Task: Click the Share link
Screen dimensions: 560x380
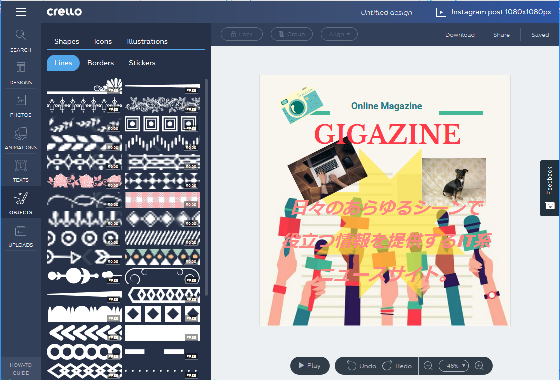Action: click(501, 35)
